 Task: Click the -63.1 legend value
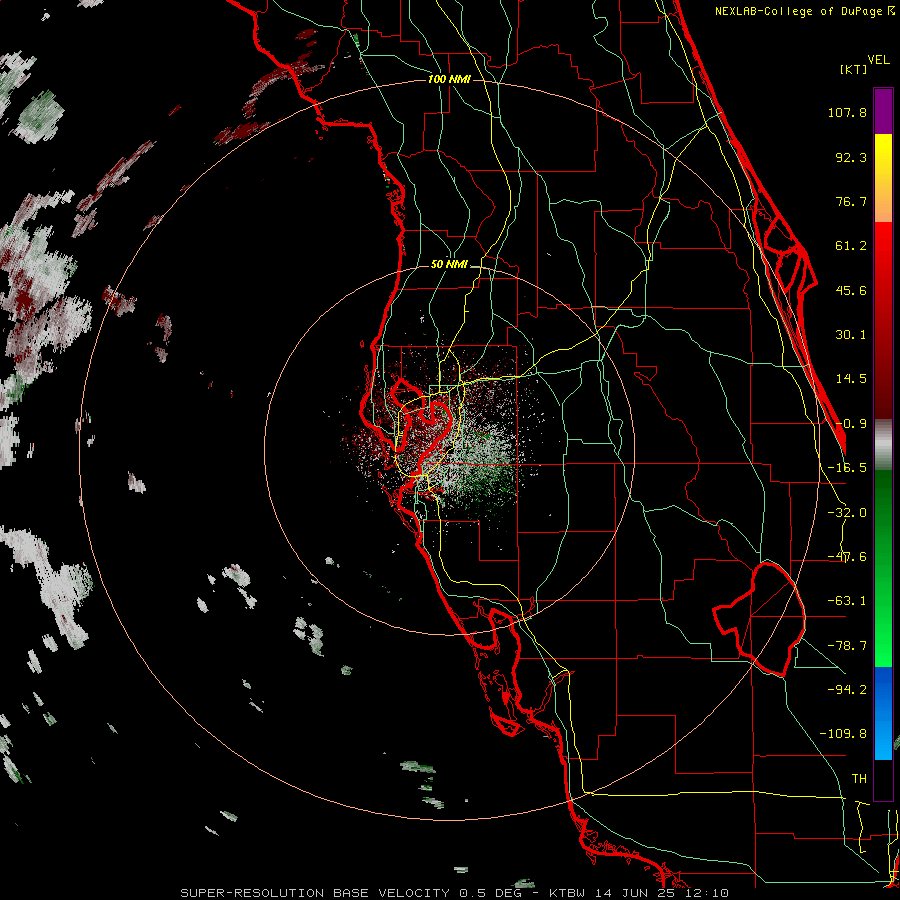(x=847, y=601)
